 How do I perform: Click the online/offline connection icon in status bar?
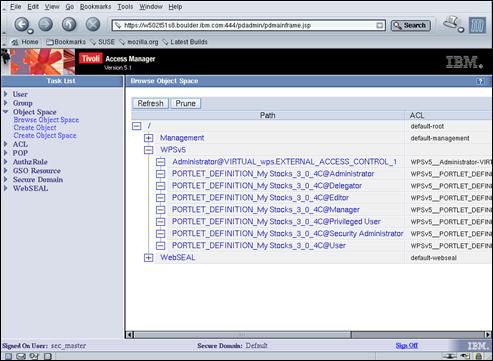(x=450, y=356)
